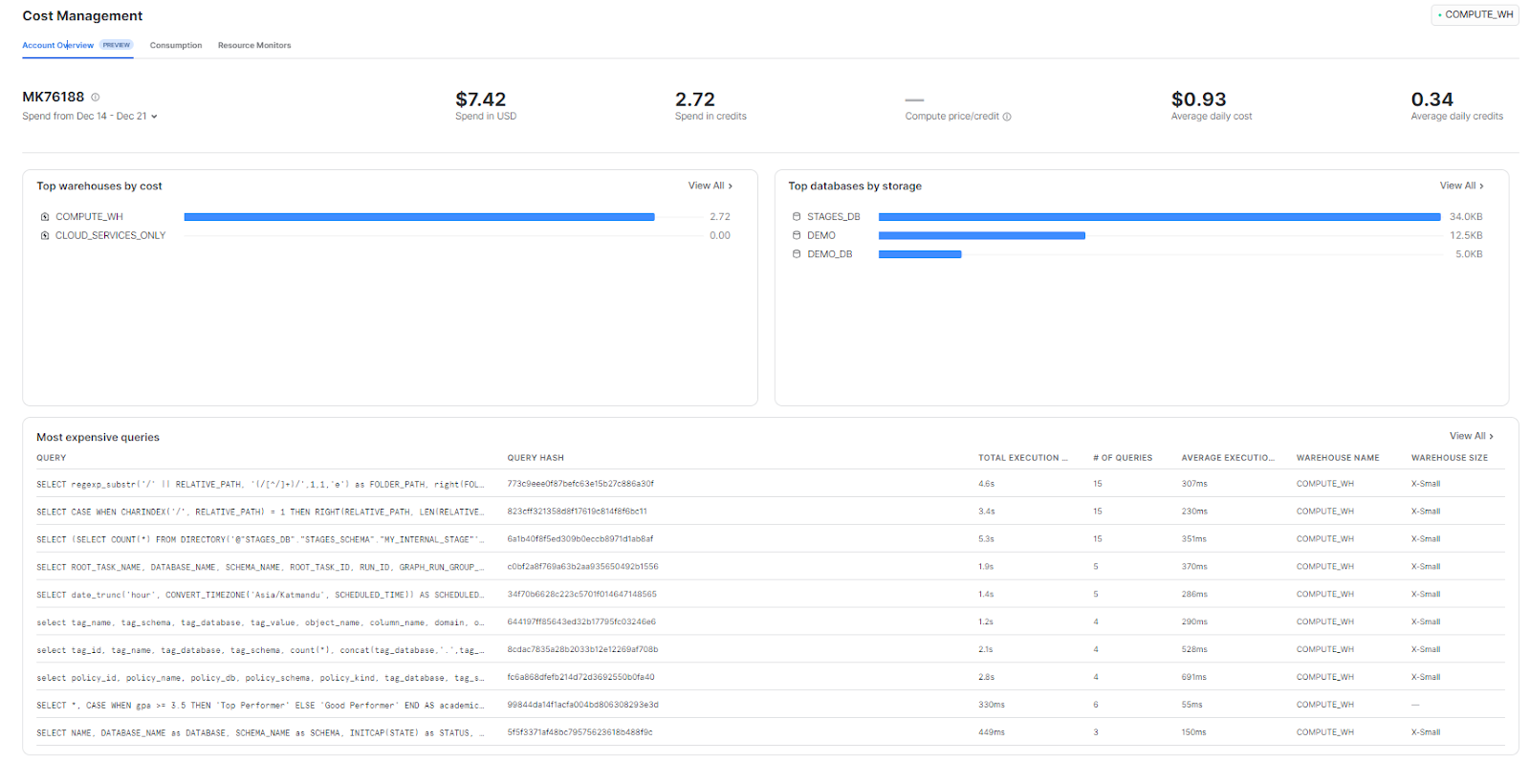This screenshot has width=1530, height=784.
Task: Click the DEMO_DB database icon
Action: (797, 254)
